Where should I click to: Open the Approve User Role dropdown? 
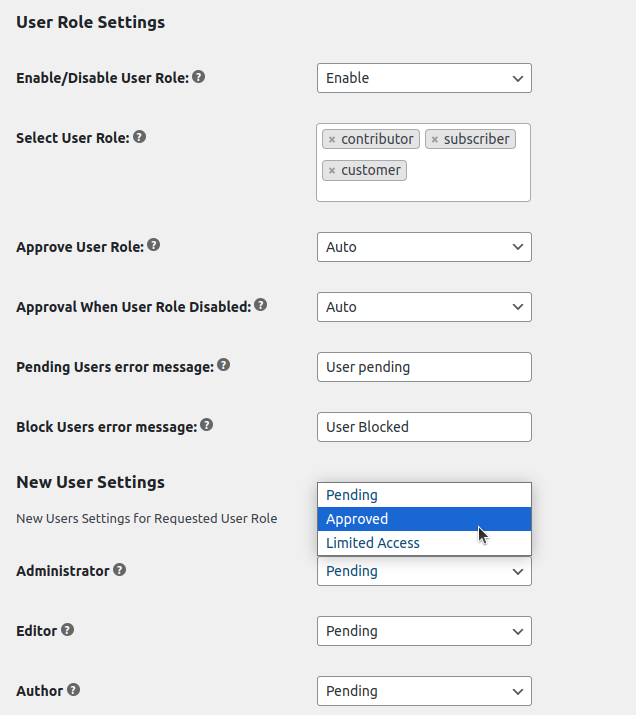pyautogui.click(x=424, y=247)
